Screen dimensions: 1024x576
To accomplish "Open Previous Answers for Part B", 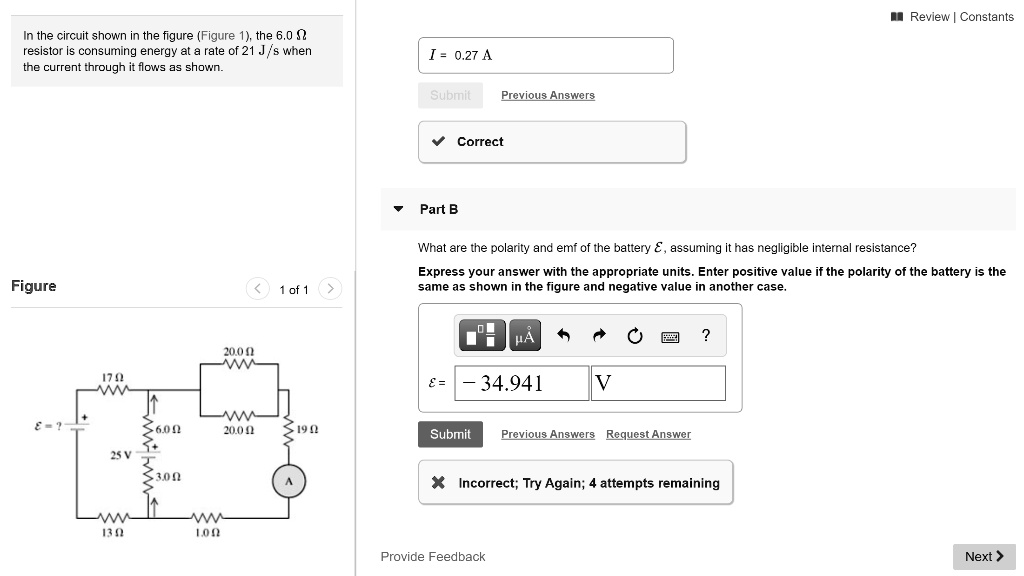I will tap(547, 434).
